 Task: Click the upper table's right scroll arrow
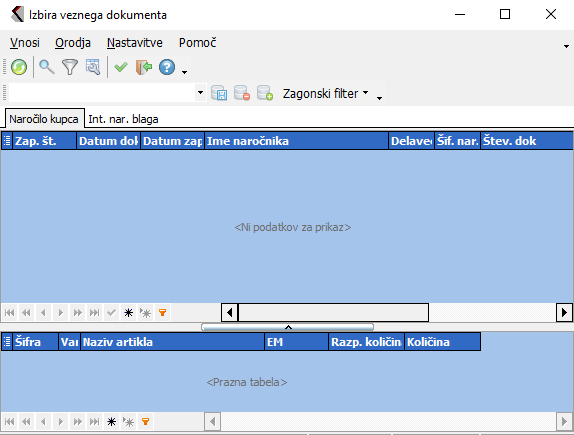564,313
